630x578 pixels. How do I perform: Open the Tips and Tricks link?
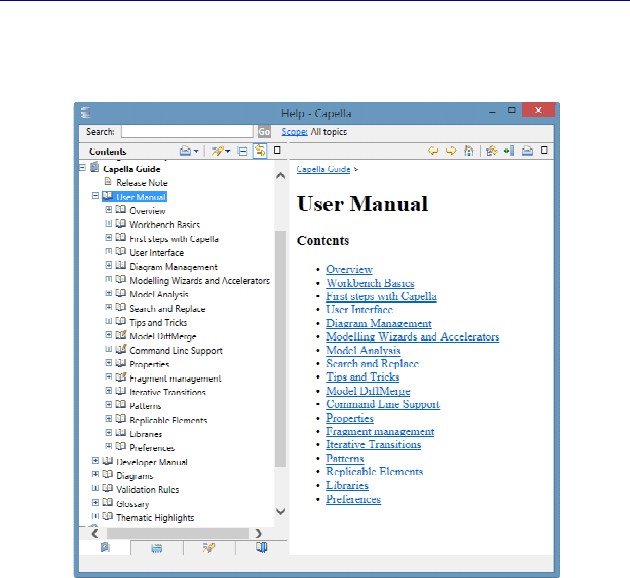pyautogui.click(x=362, y=377)
